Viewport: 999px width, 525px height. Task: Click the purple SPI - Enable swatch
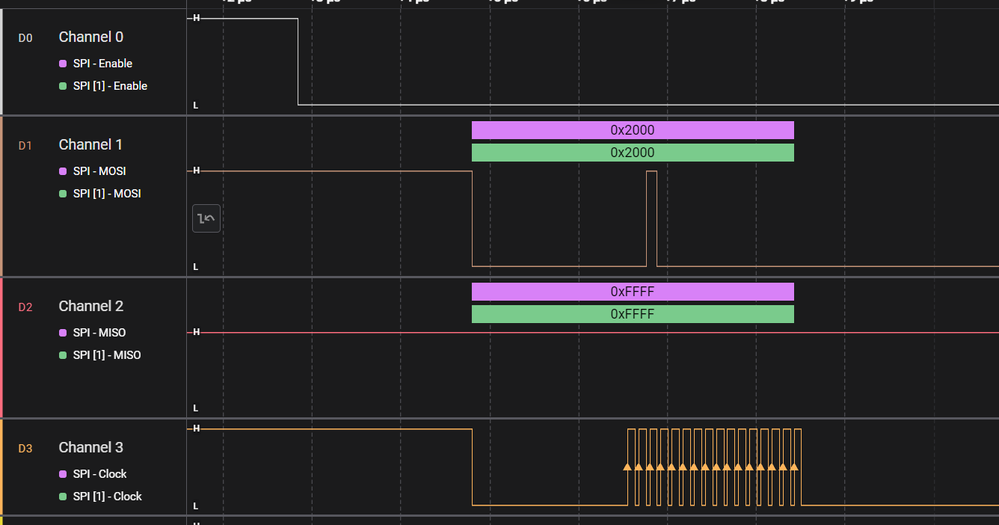(62, 64)
